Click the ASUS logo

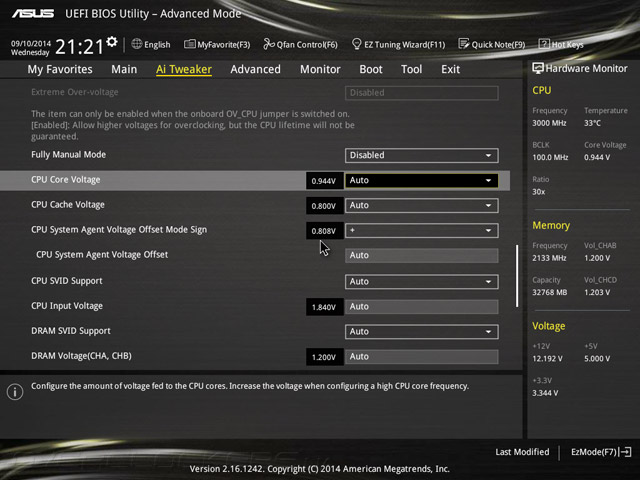33,13
